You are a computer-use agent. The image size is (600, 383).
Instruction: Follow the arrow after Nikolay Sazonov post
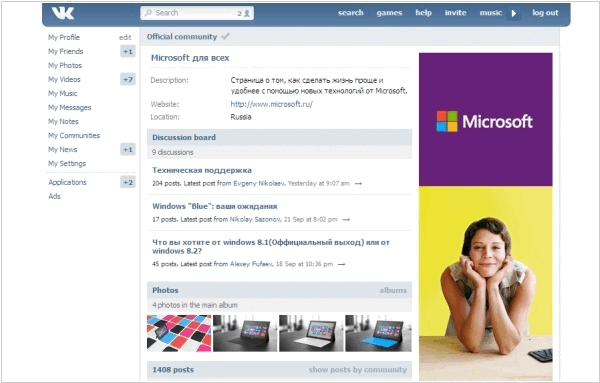tap(346, 220)
